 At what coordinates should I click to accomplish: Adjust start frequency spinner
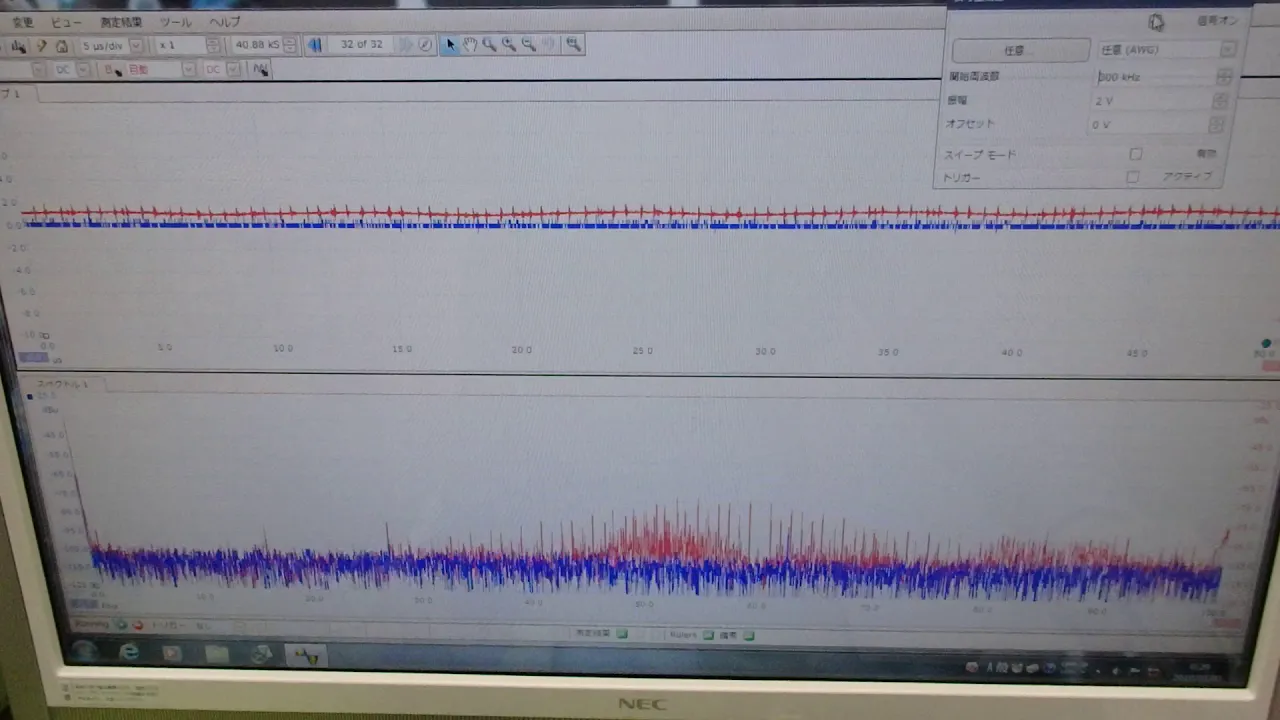[1223, 77]
